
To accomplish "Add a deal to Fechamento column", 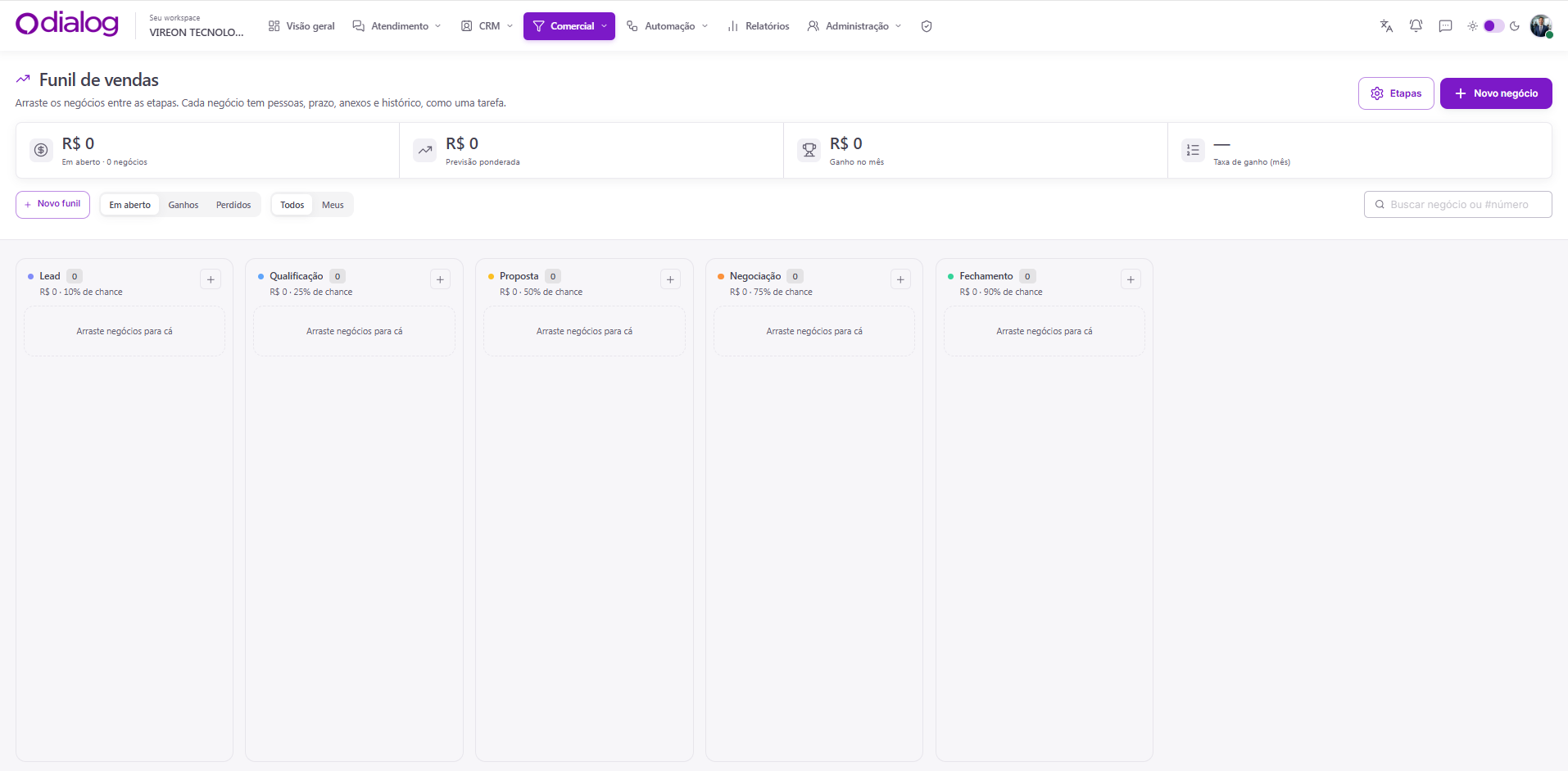I will [x=1131, y=279].
